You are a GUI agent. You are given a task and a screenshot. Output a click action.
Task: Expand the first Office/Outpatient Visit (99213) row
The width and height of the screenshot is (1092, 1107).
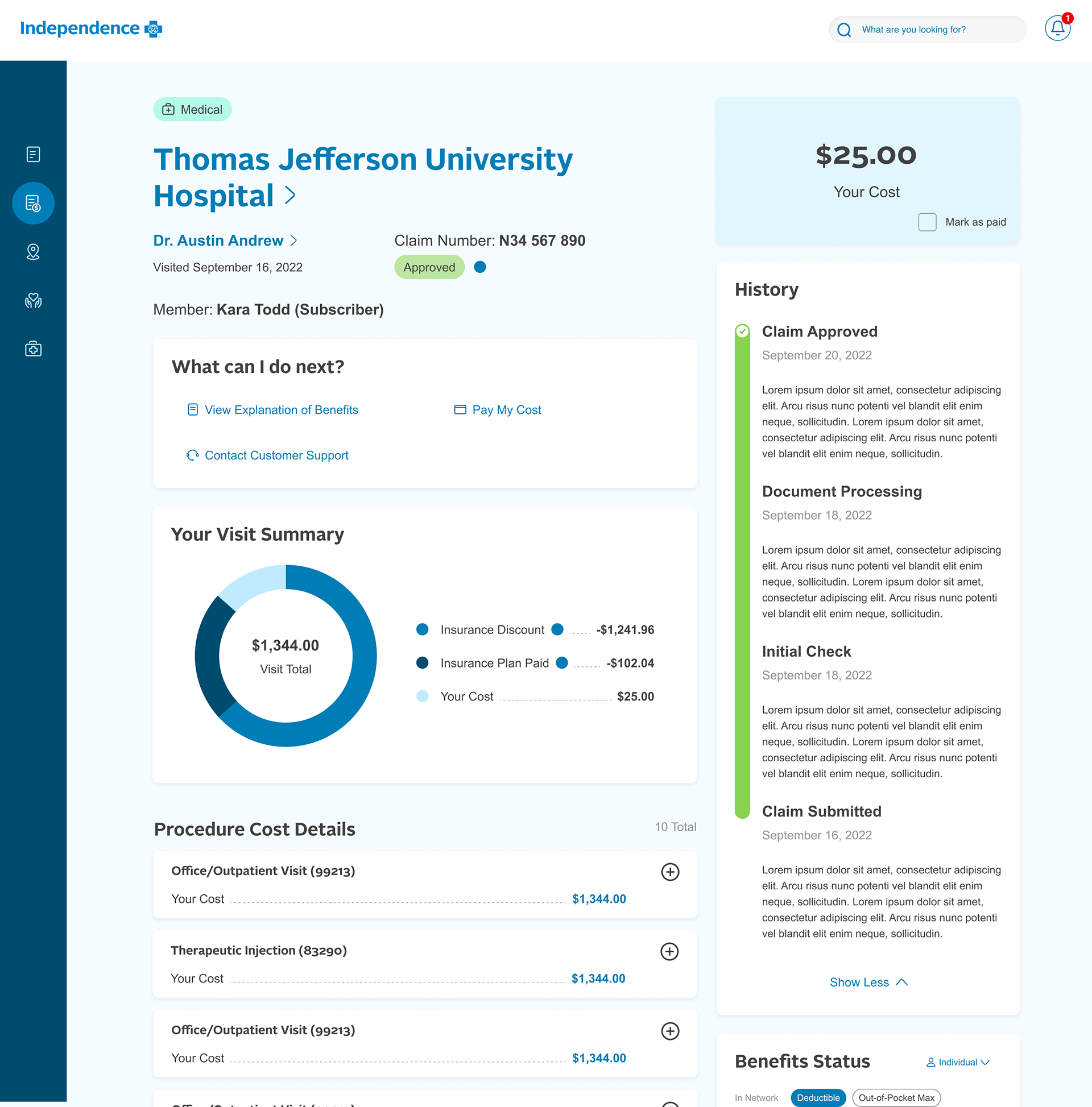670,872
